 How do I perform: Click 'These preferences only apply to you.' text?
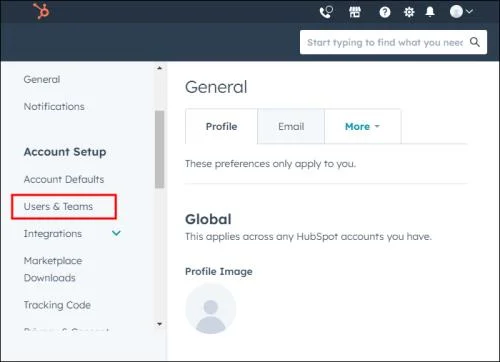[270, 164]
